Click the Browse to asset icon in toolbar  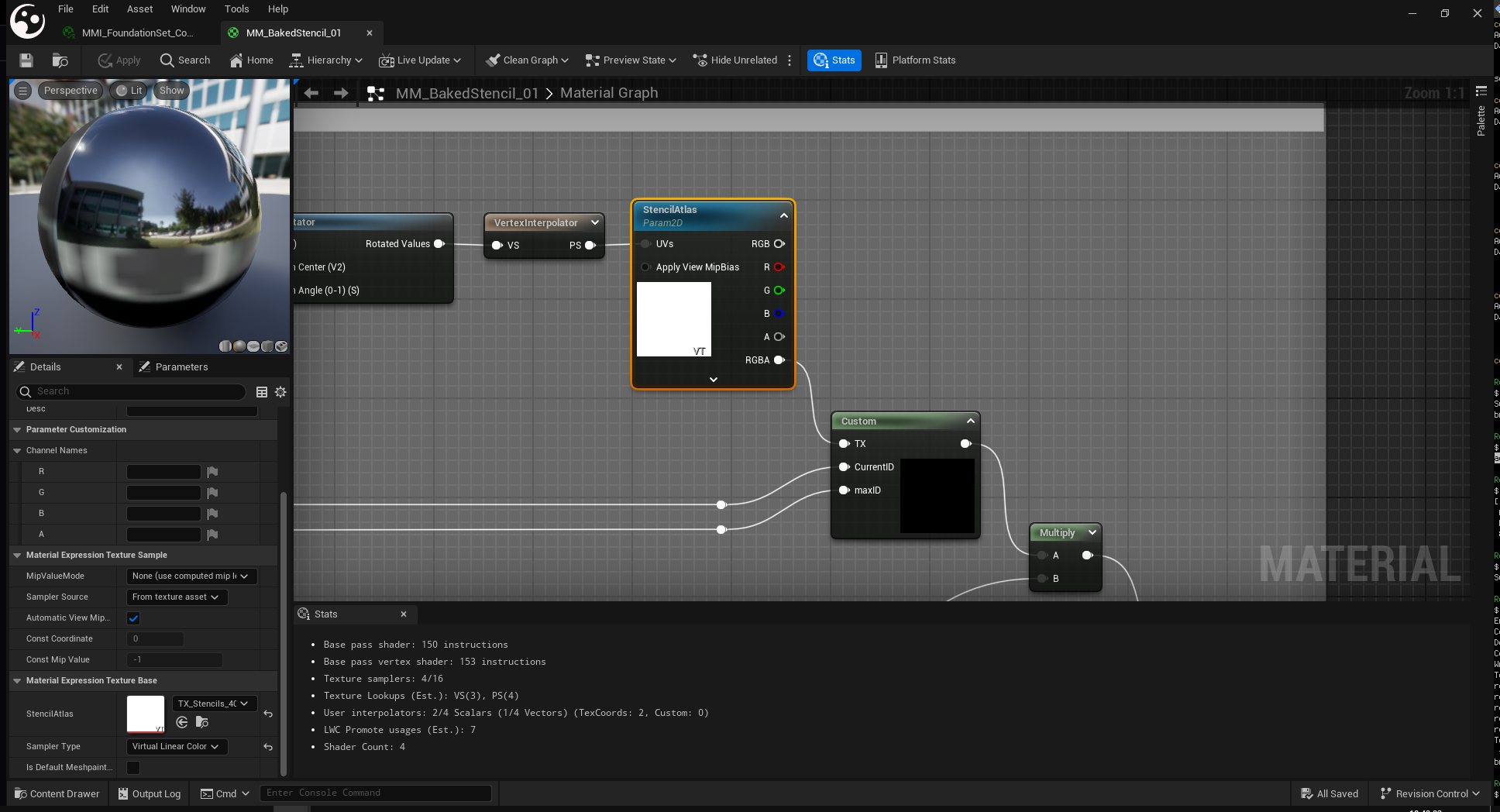pyautogui.click(x=60, y=60)
